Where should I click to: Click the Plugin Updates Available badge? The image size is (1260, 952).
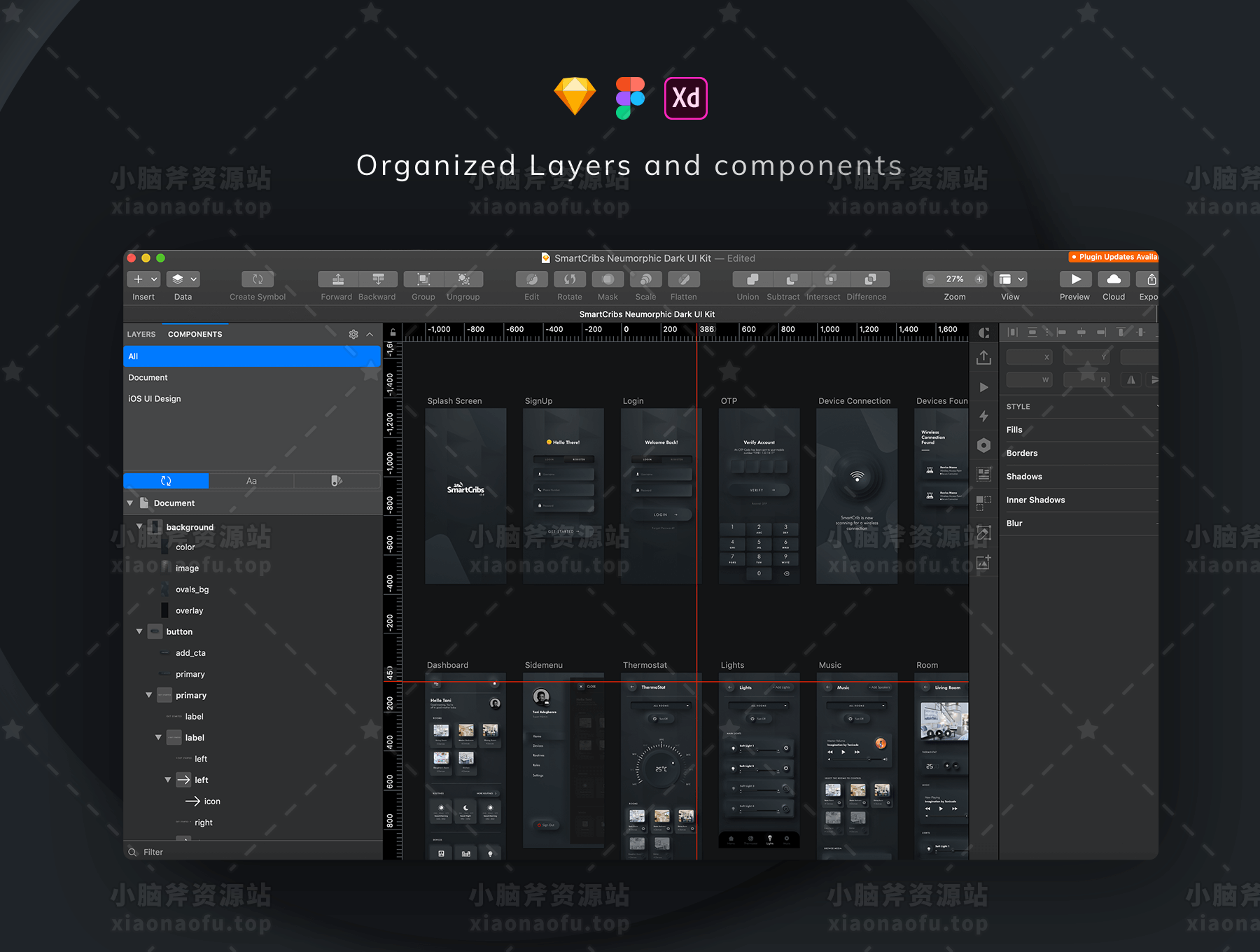coord(1114,257)
